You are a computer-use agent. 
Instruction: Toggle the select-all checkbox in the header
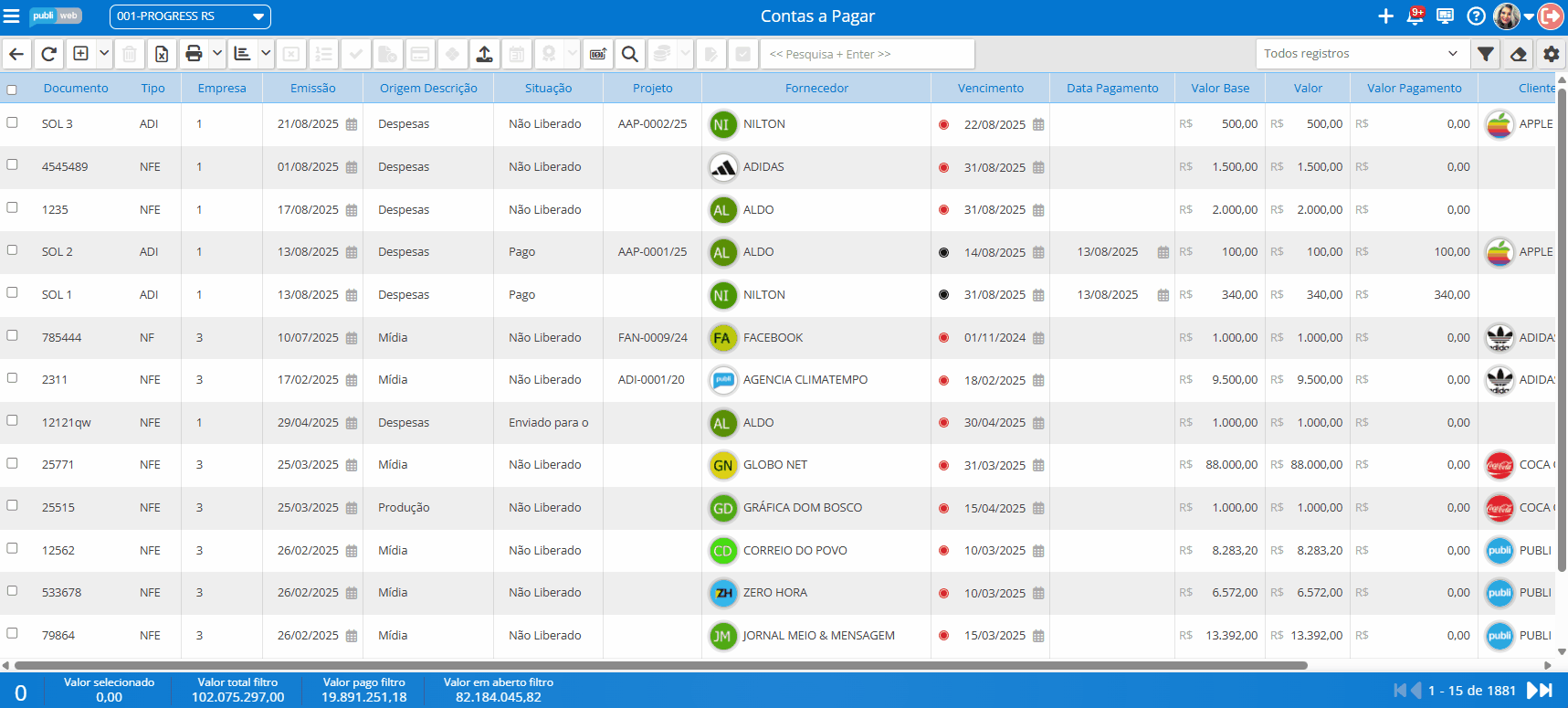coord(12,90)
